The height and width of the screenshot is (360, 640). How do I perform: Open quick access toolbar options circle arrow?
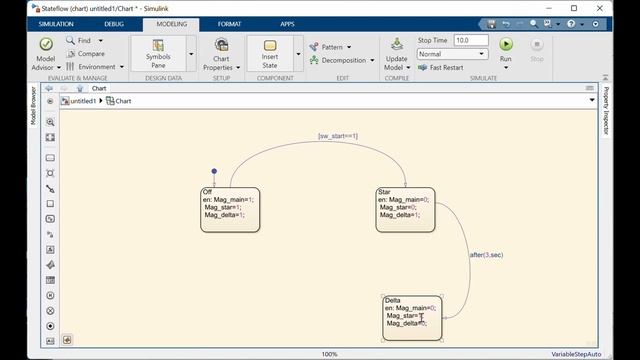coord(596,24)
